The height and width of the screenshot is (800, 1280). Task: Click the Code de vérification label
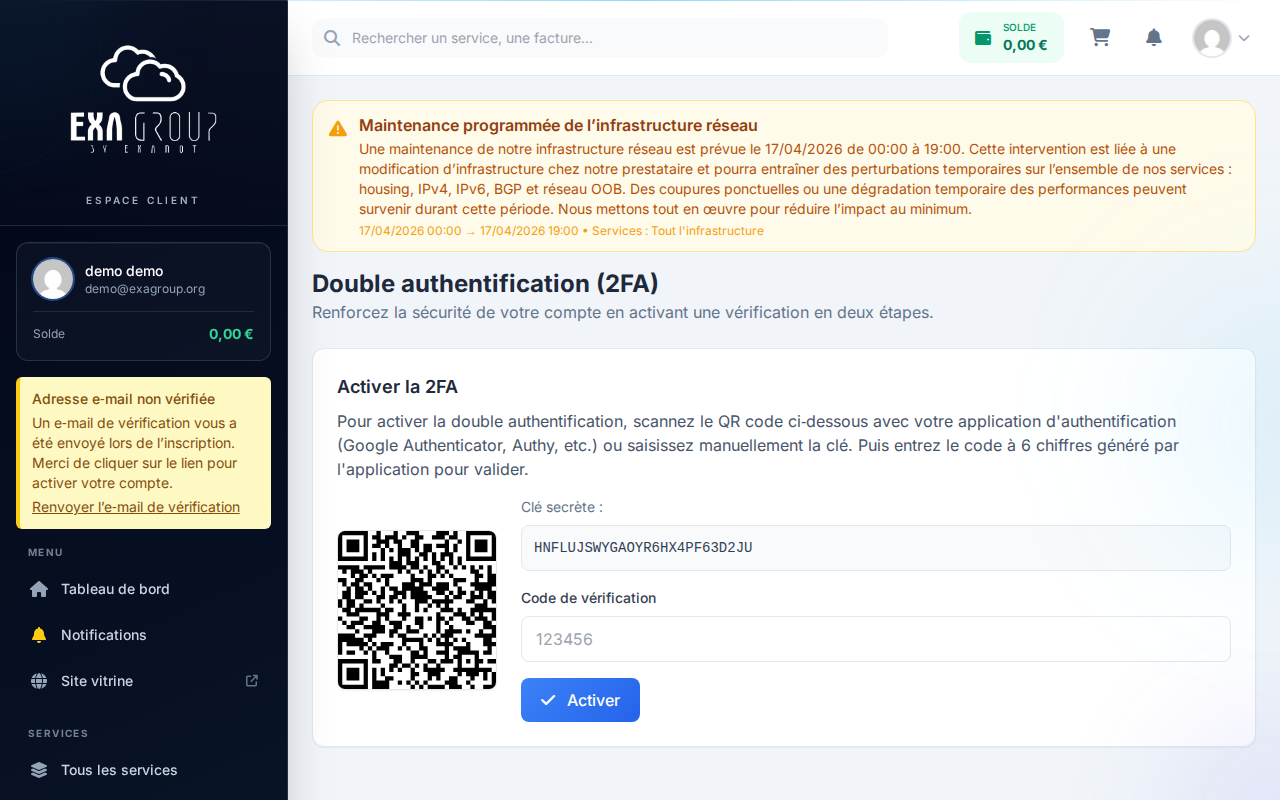[x=589, y=598]
